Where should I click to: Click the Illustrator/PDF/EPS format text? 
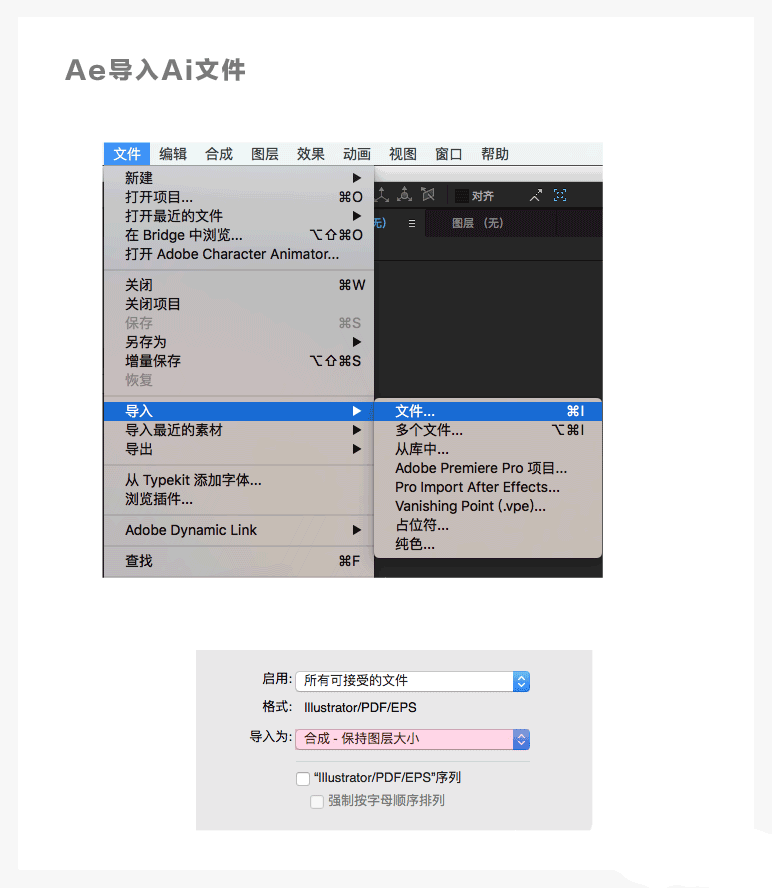coord(360,708)
